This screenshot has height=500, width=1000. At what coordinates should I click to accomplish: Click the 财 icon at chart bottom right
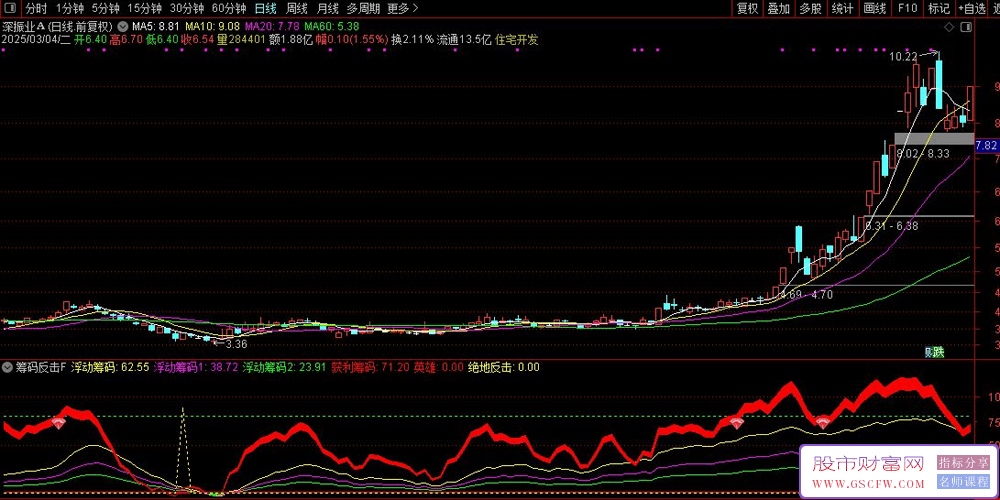(930, 351)
